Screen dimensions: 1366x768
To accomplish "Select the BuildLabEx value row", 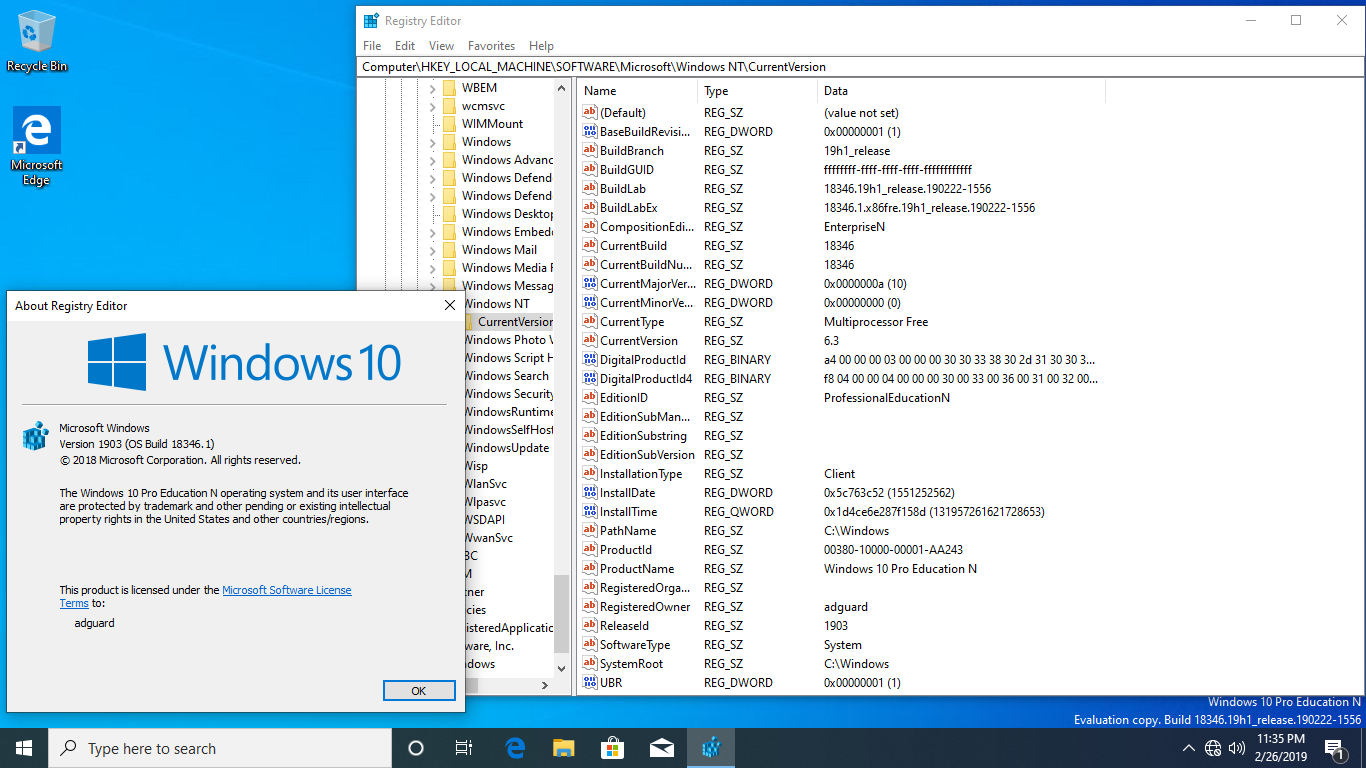I will point(840,208).
